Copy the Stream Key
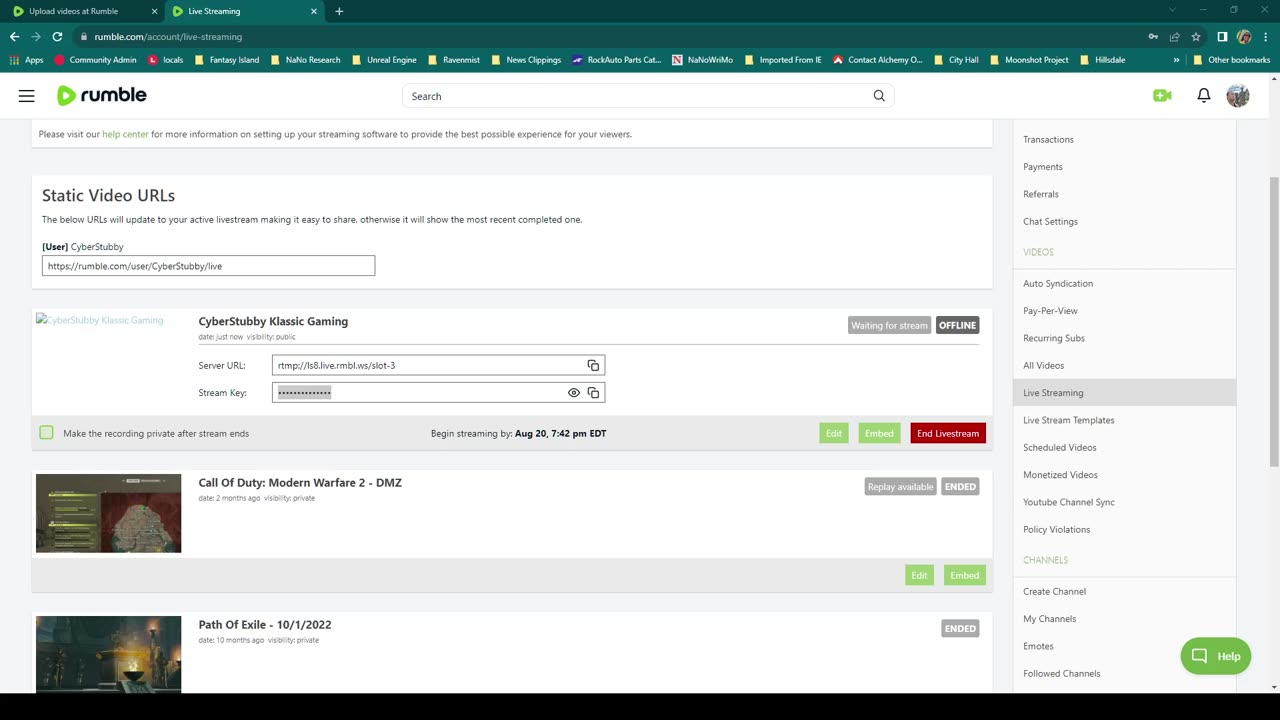The width and height of the screenshot is (1280, 720). click(x=593, y=393)
